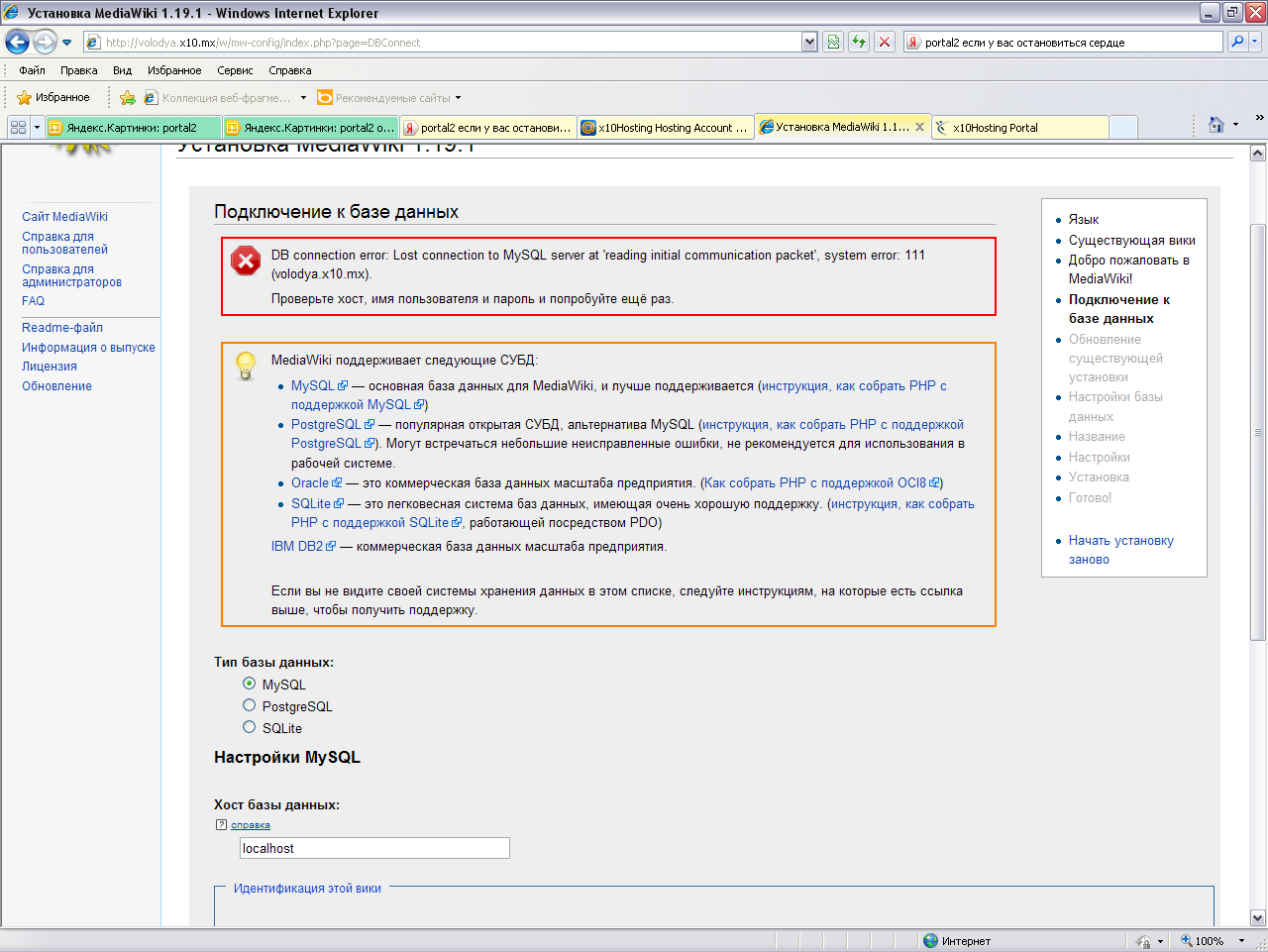Image resolution: width=1268 pixels, height=952 pixels.
Task: Click the new tab button
Action: 1123,127
